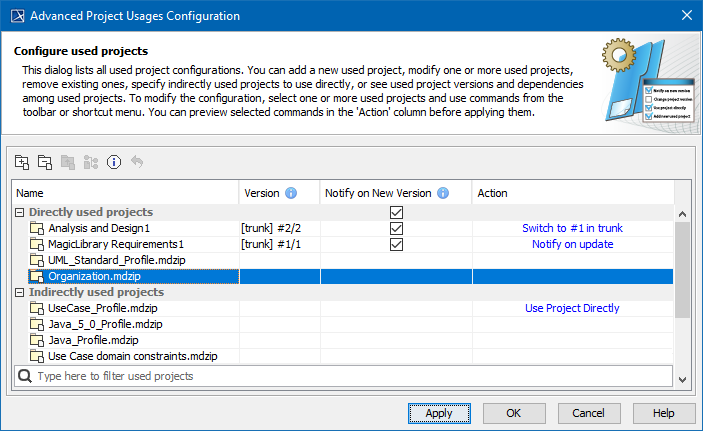Uncheck notify checkbox for Analysis and Design1
This screenshot has height=431, width=703.
397,228
